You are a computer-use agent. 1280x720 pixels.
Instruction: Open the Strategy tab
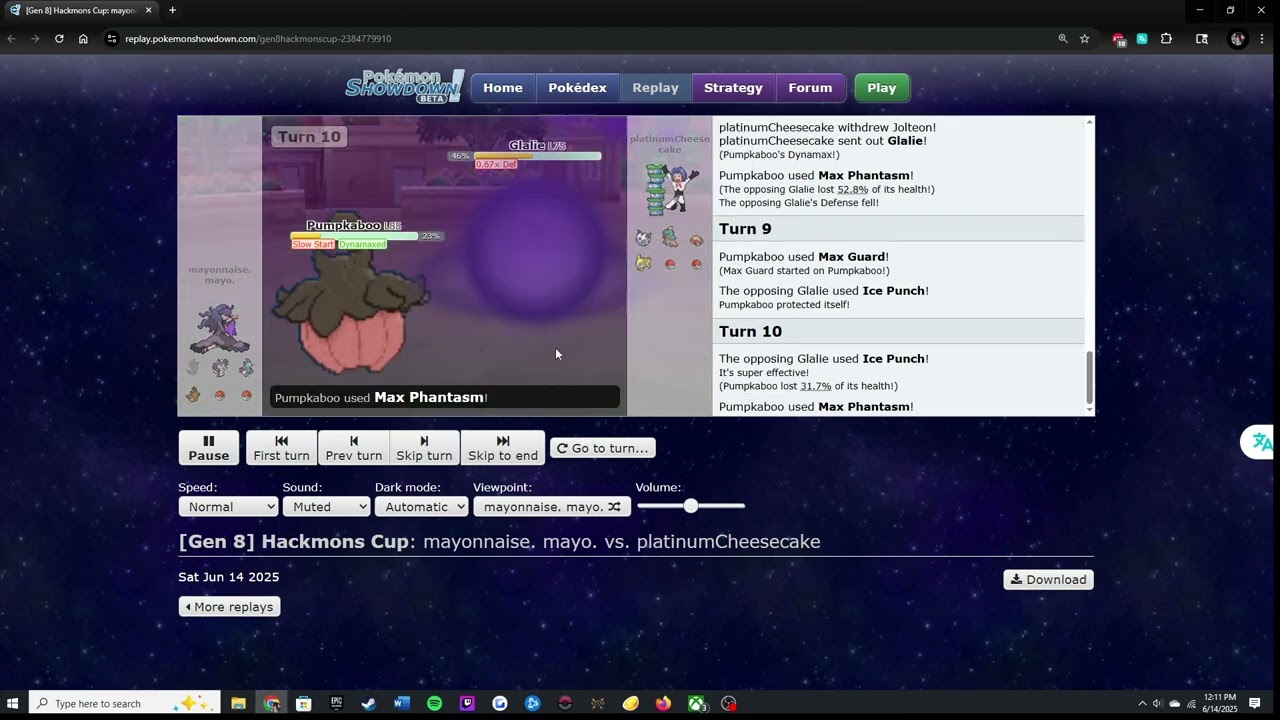tap(733, 88)
